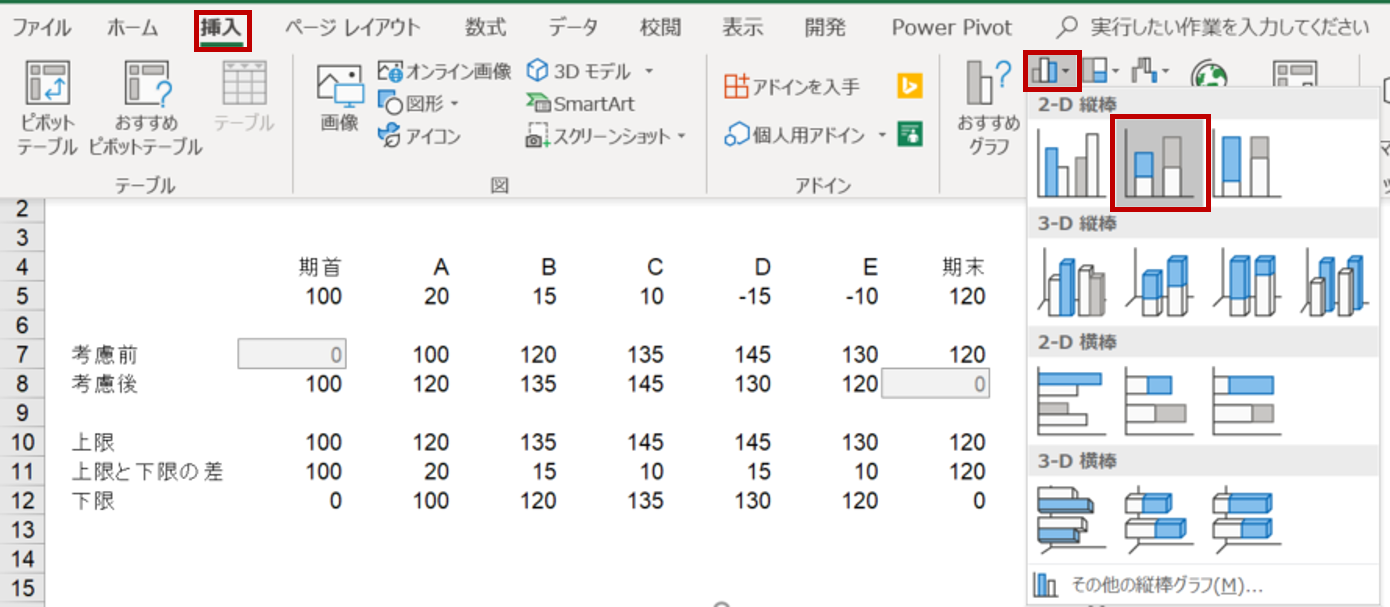Viewport: 1390px width, 607px height.
Task: Switch to the ホーム tab
Action: [132, 28]
